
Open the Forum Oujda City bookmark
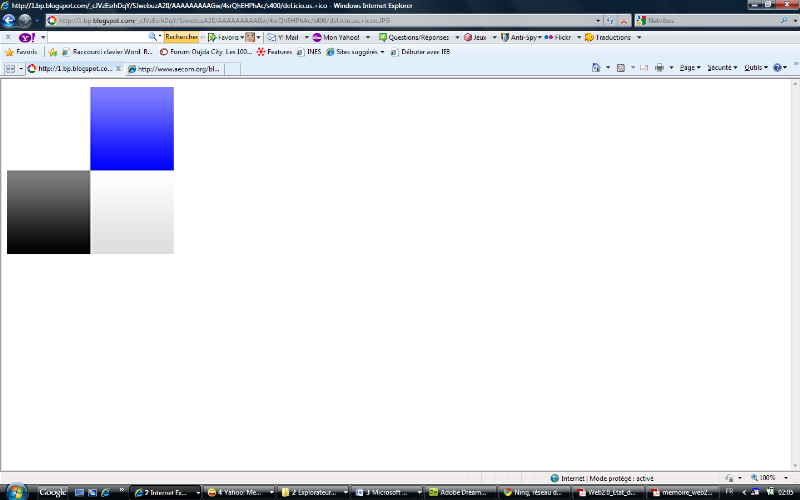point(206,52)
